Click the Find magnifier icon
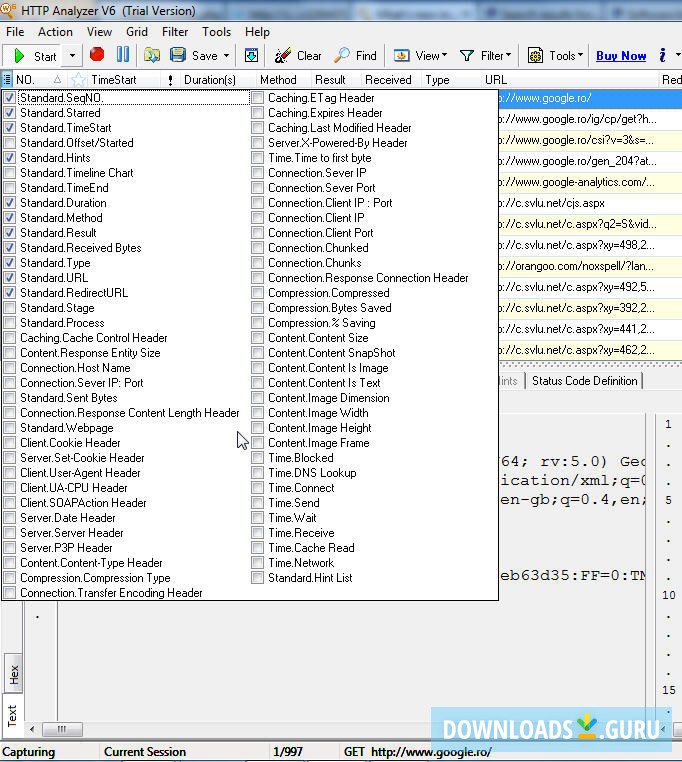 [x=342, y=55]
